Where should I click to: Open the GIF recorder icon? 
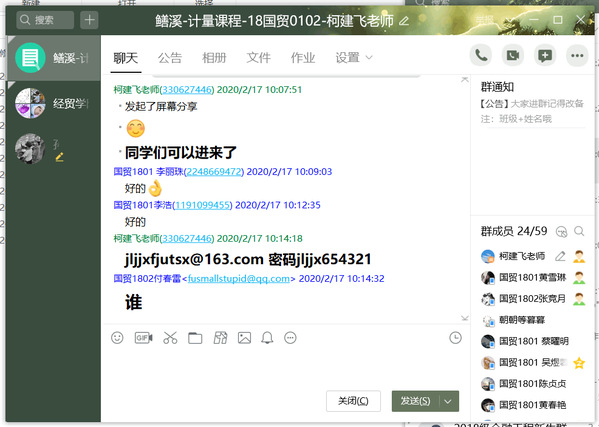(x=144, y=338)
